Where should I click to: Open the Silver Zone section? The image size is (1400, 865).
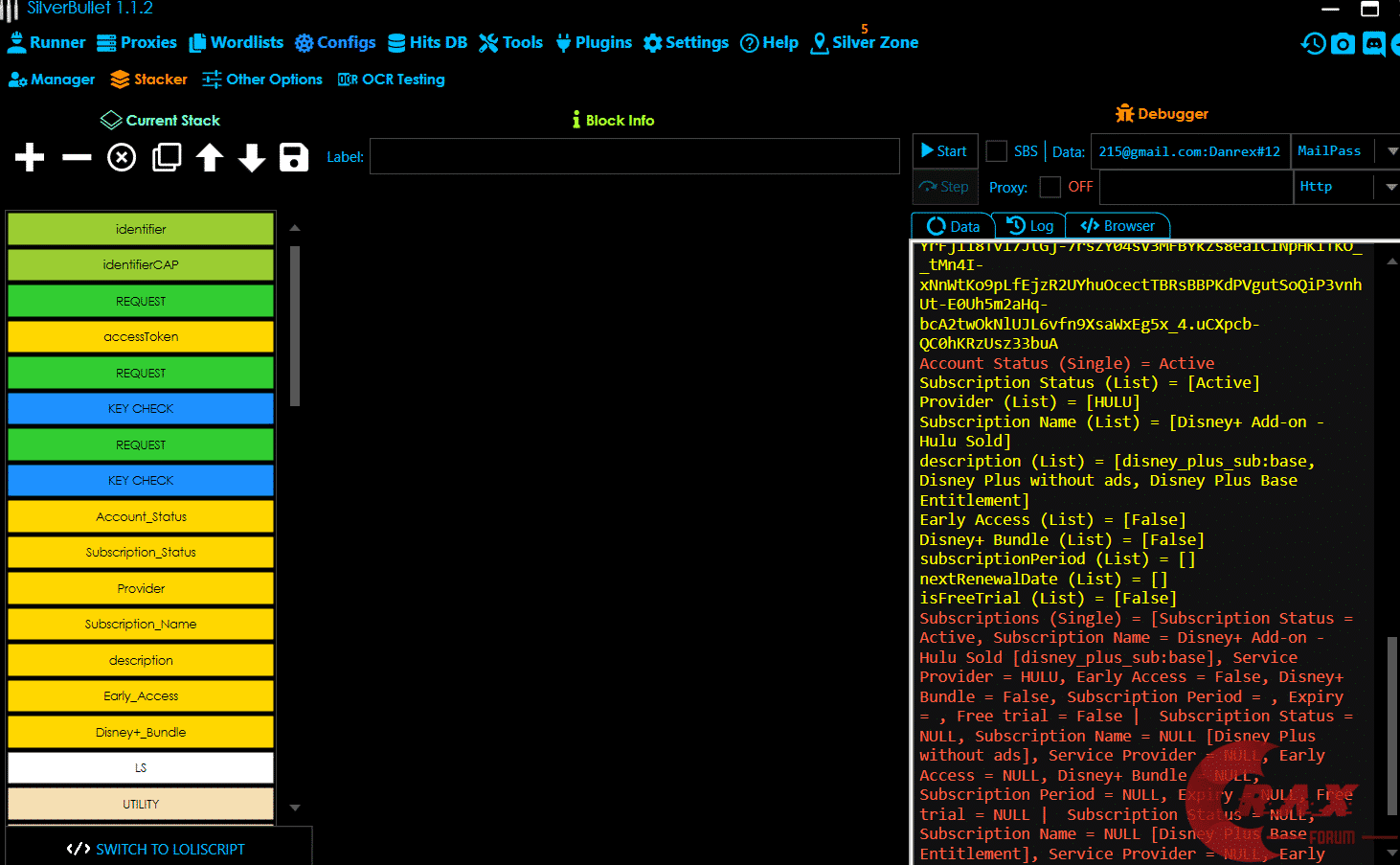point(865,42)
